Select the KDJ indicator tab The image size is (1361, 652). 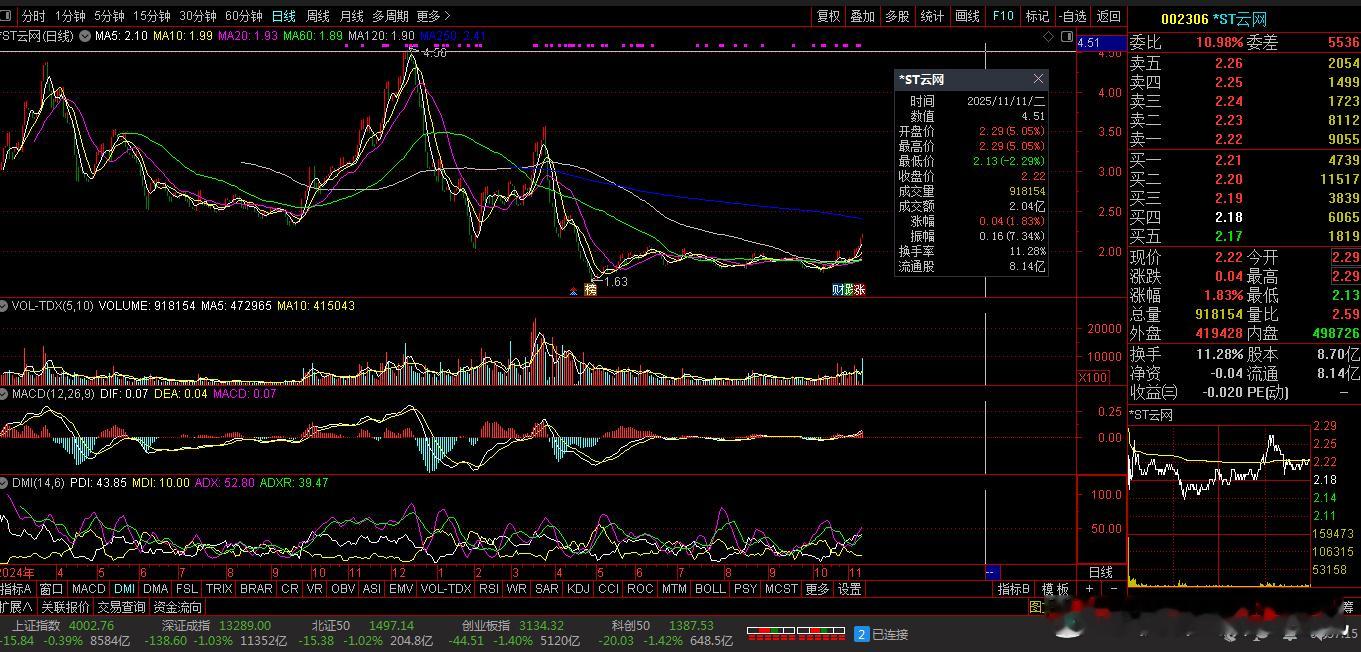point(578,589)
